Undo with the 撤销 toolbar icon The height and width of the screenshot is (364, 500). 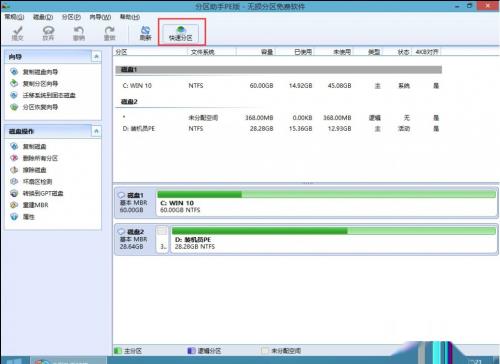79,33
